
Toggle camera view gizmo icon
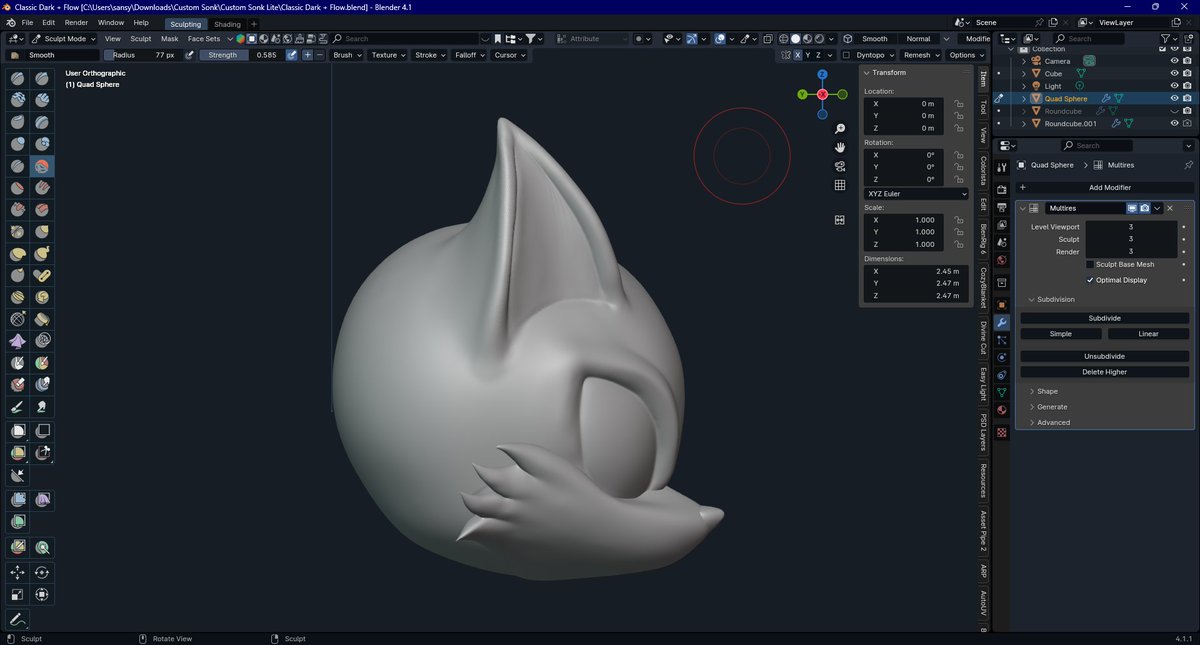tap(841, 166)
